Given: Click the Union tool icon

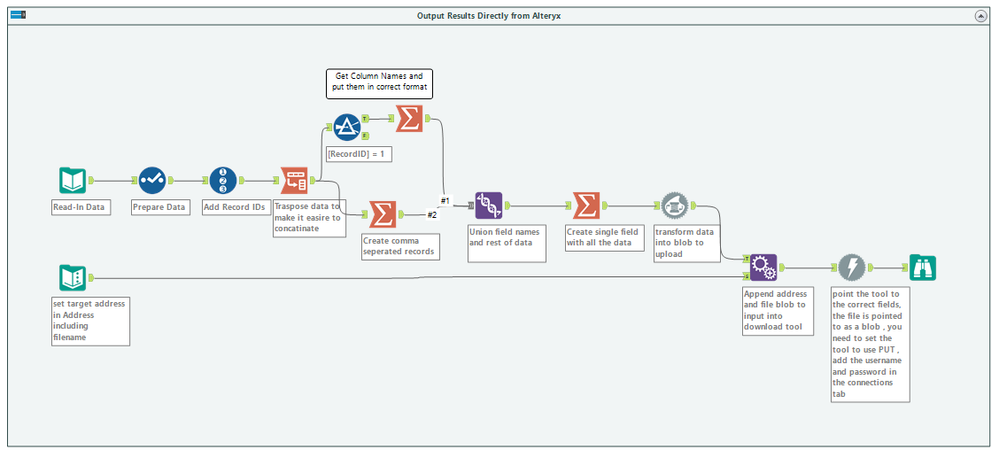Looking at the screenshot, I should (x=489, y=205).
